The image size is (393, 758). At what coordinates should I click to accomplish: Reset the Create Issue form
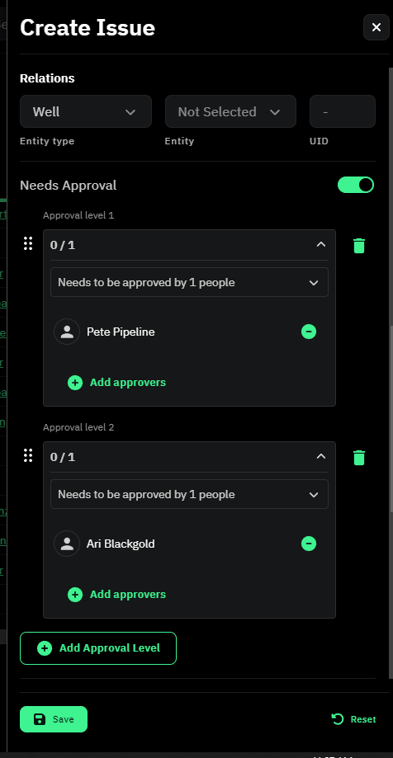353,719
